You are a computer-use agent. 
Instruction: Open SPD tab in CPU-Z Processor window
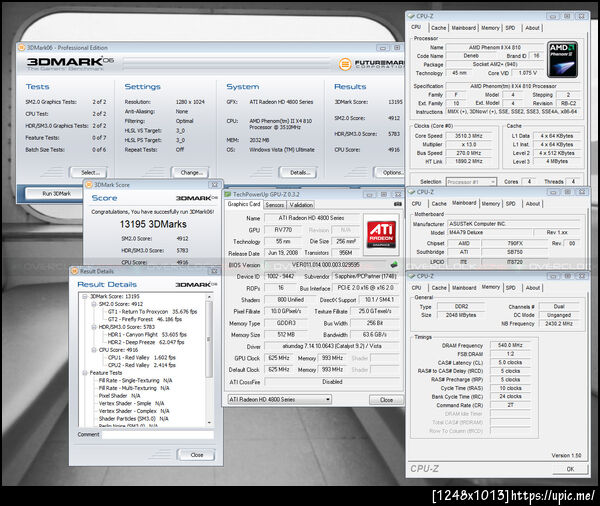(x=510, y=28)
